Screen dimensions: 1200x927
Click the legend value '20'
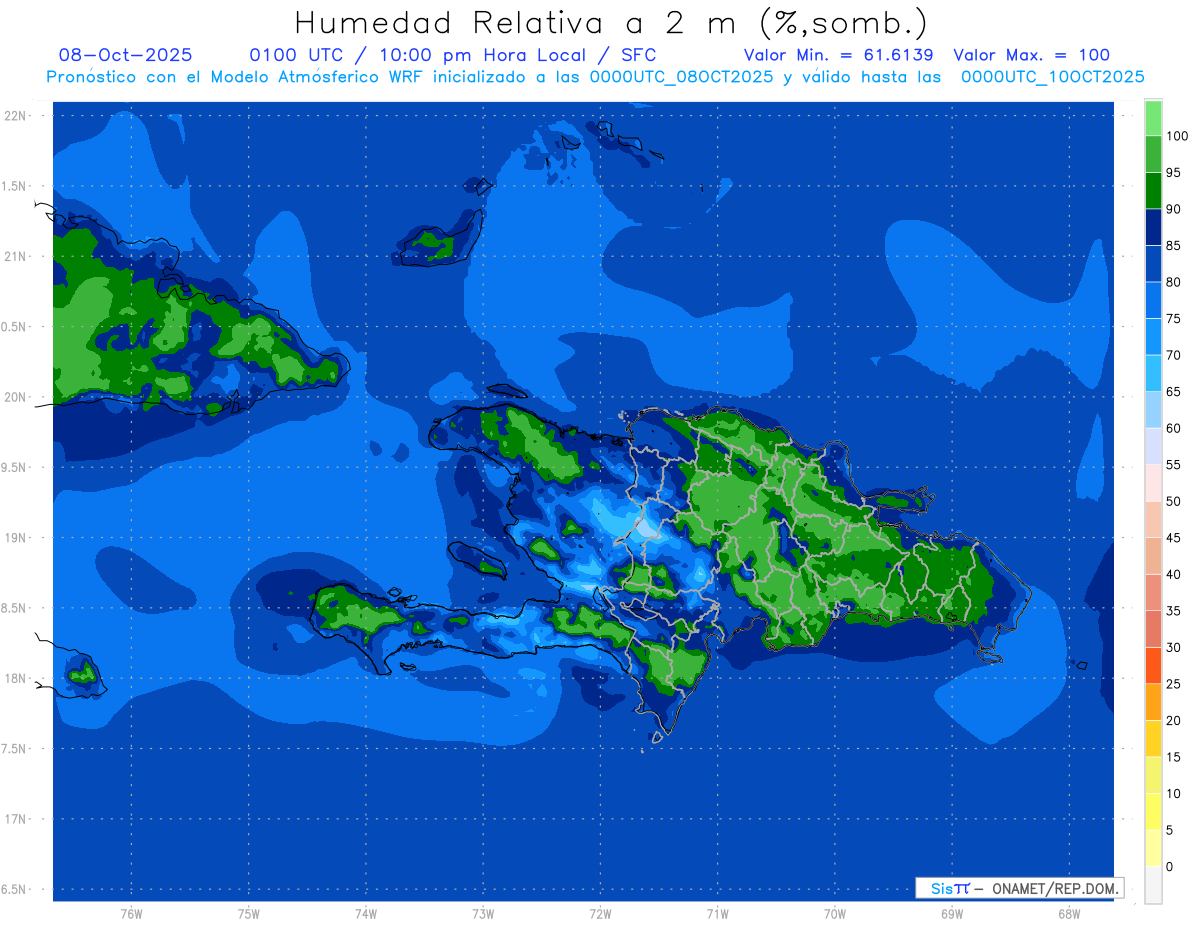[x=1173, y=720]
